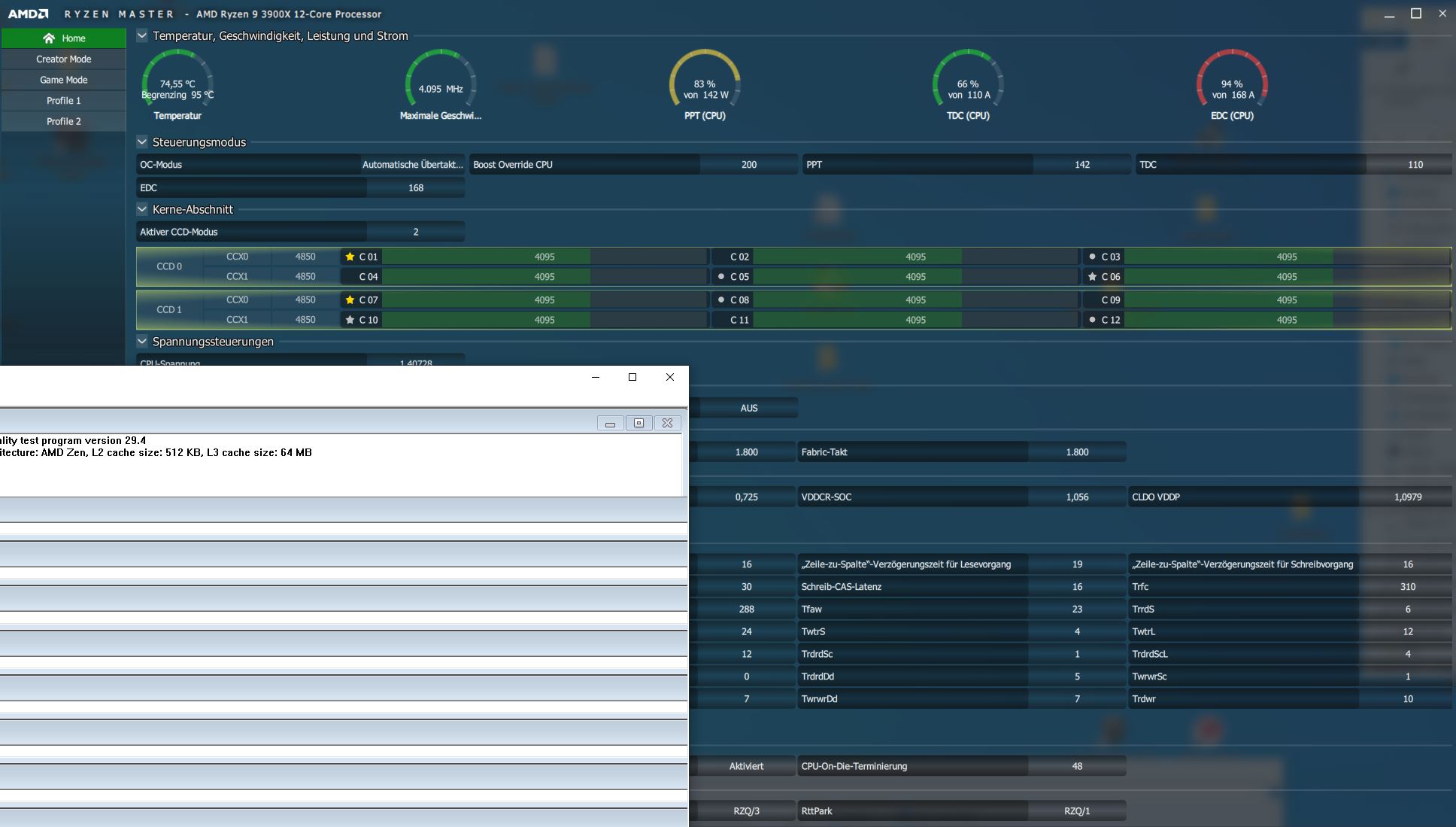Click the dot marker on core C 12

1092,320
